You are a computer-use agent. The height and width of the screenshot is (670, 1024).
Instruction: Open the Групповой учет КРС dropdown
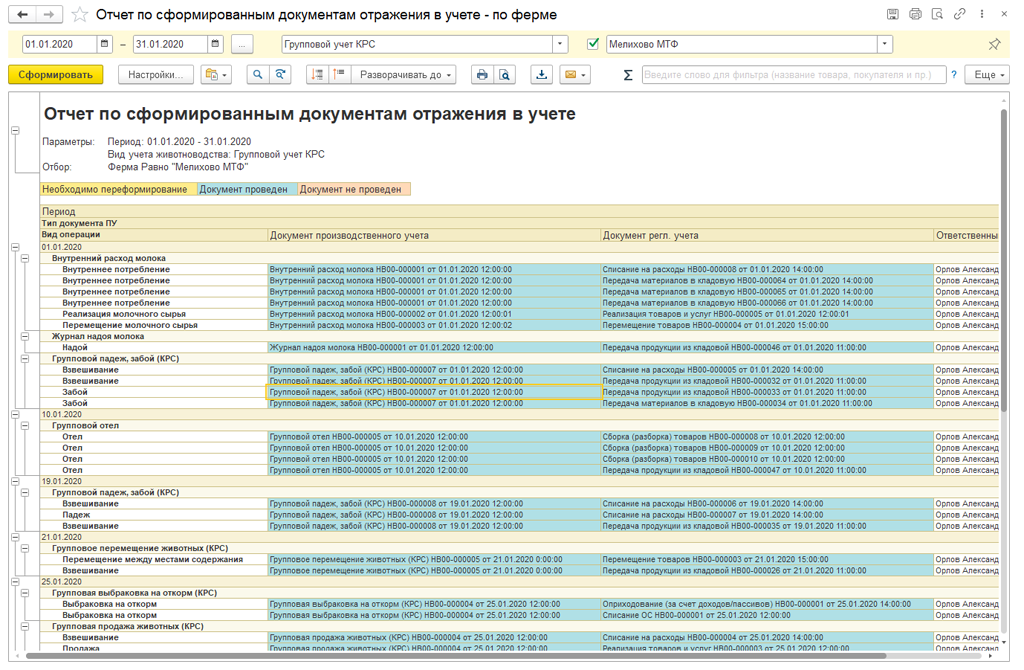[560, 45]
